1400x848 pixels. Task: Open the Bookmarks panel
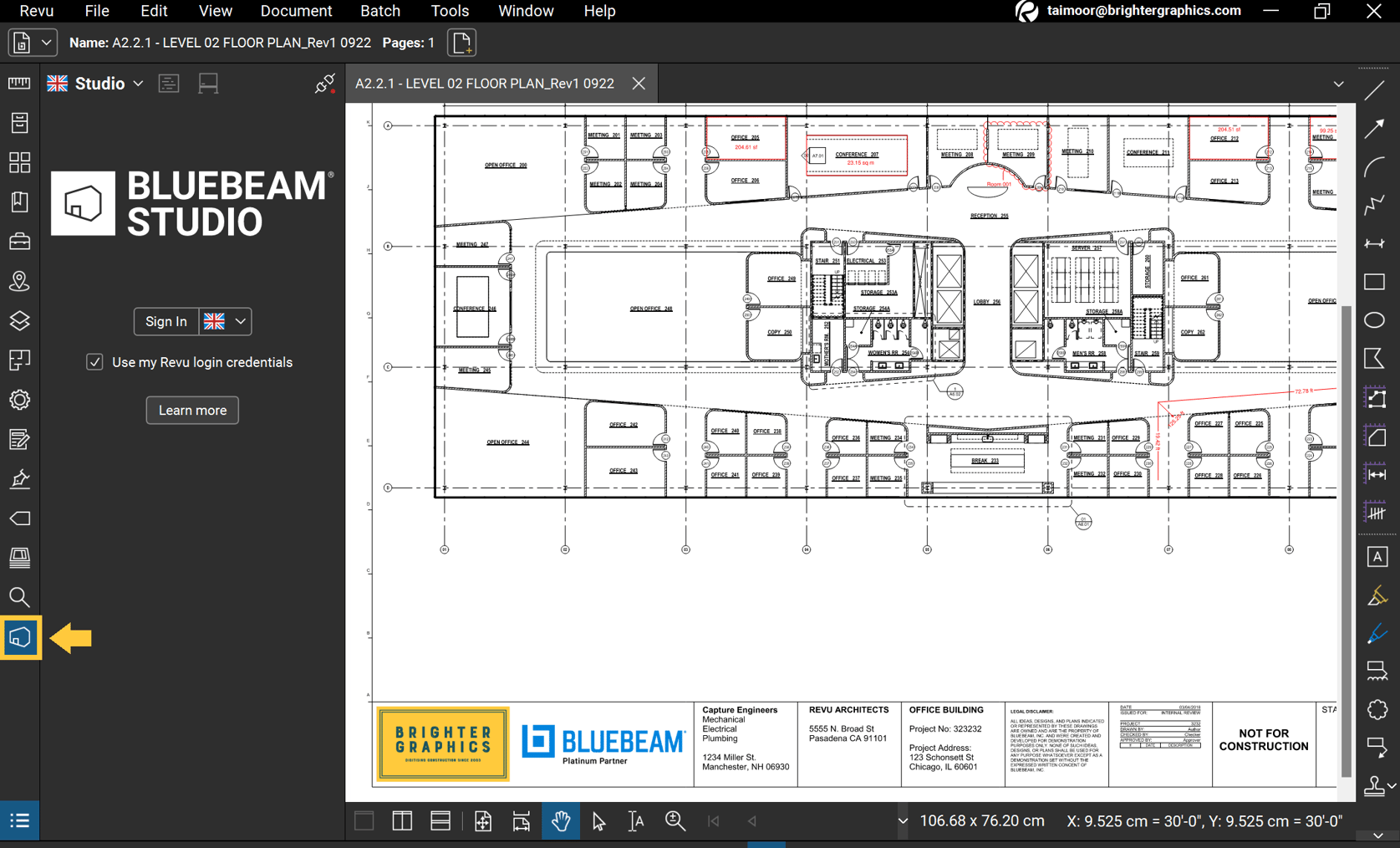[20, 202]
